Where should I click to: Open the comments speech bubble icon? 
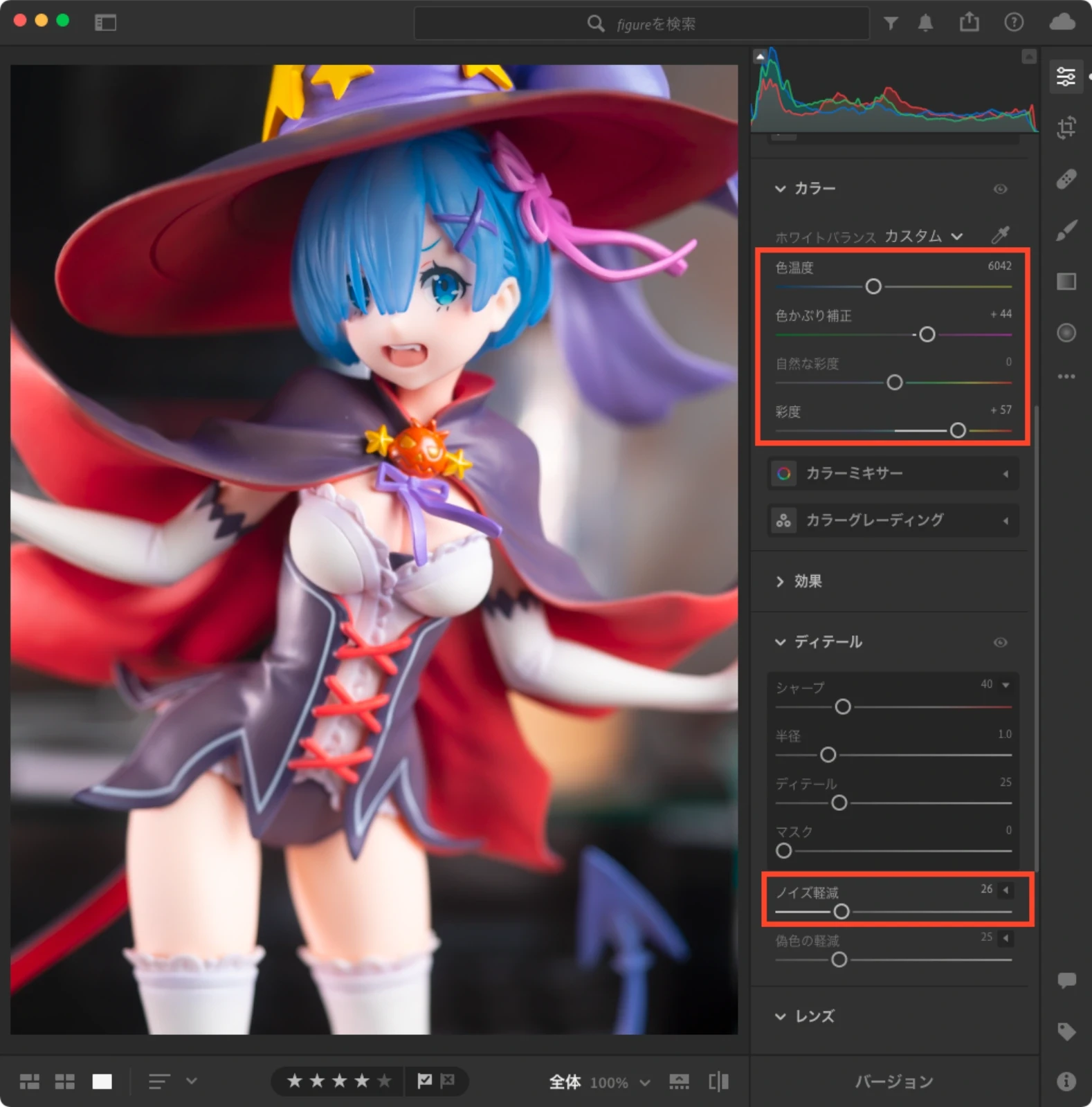(1066, 980)
